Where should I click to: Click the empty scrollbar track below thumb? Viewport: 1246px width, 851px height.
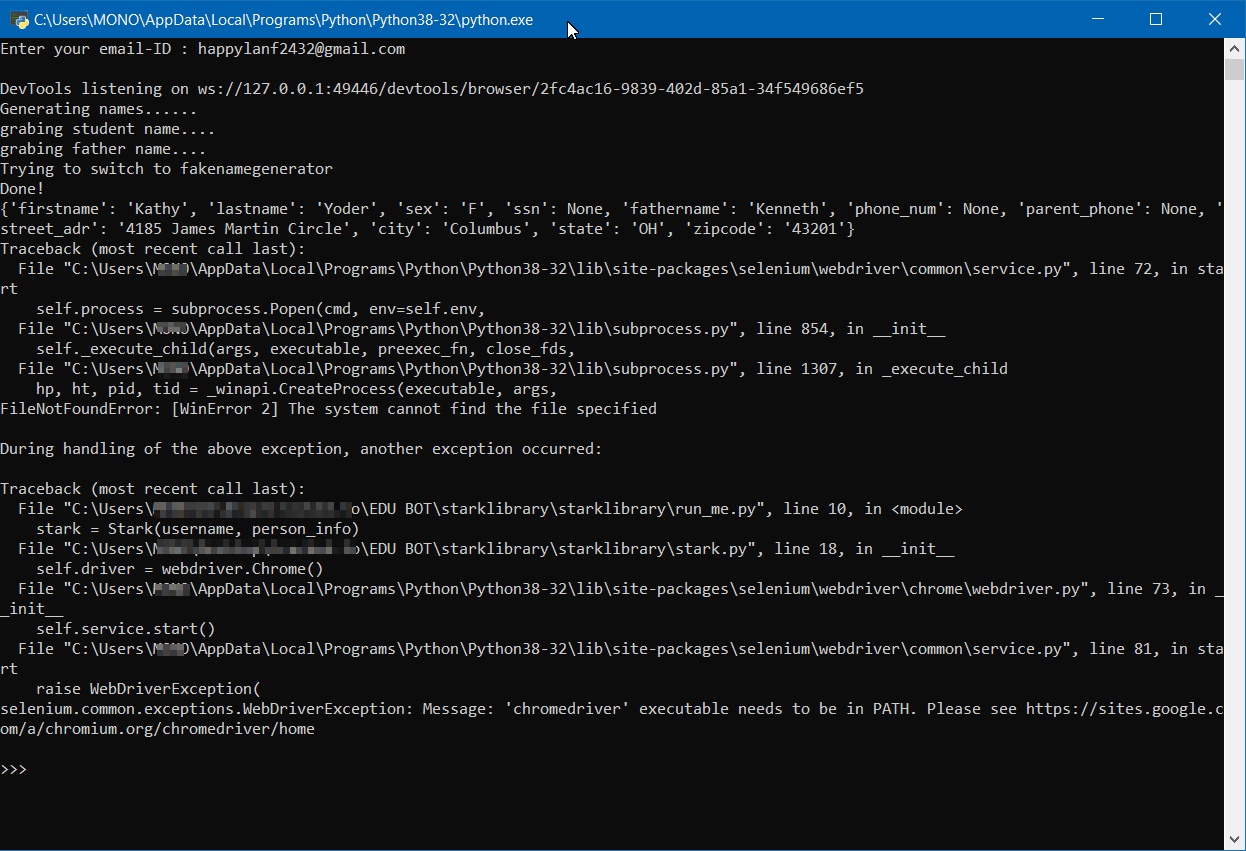click(x=1235, y=450)
